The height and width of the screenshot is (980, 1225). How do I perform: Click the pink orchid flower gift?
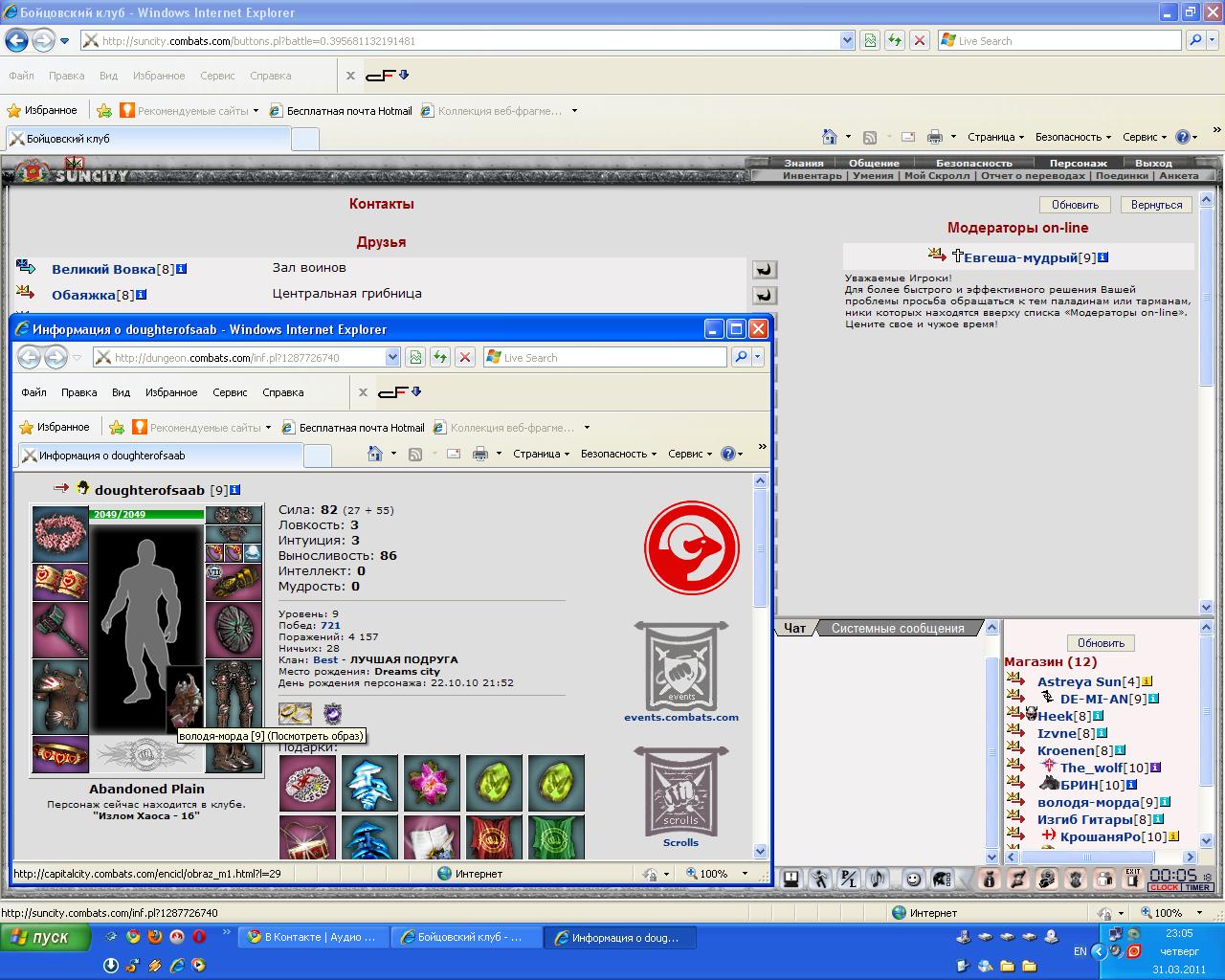pyautogui.click(x=432, y=783)
